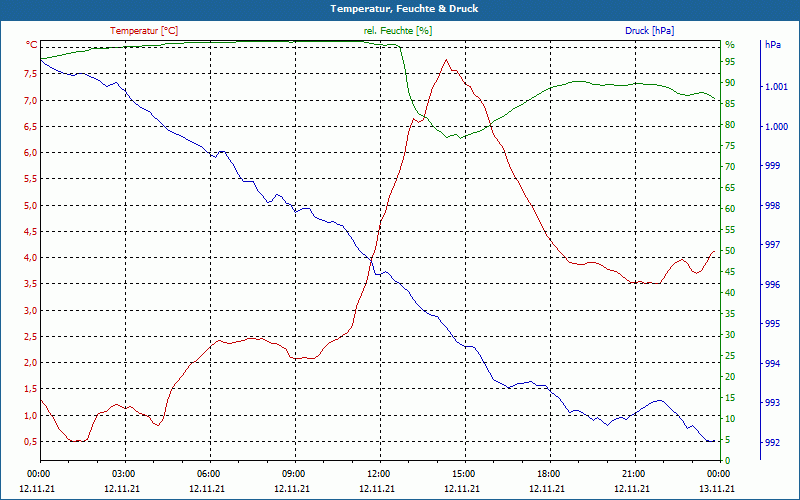Click the '998' pressure axis value
The image size is (800, 500).
click(773, 206)
